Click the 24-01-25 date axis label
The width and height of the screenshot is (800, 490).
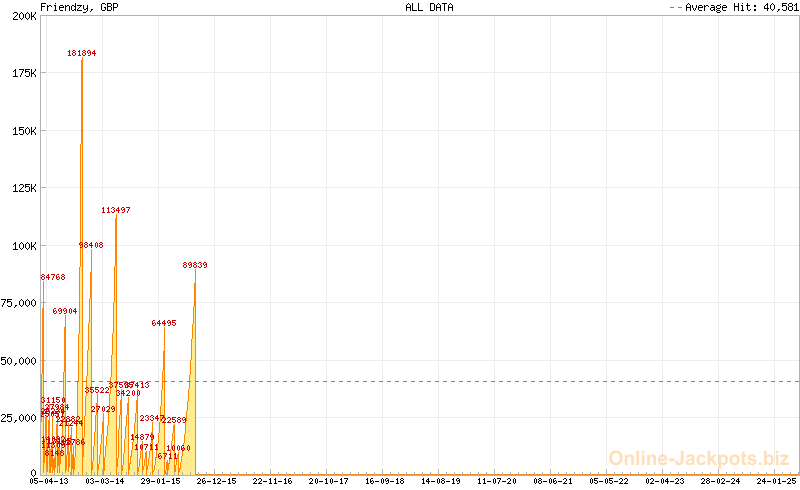(777, 481)
